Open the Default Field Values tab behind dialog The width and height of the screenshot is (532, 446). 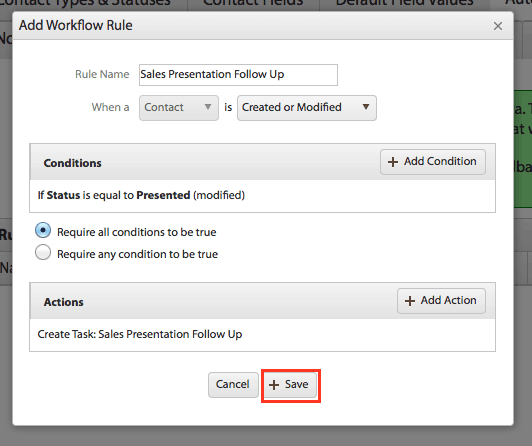[x=404, y=4]
